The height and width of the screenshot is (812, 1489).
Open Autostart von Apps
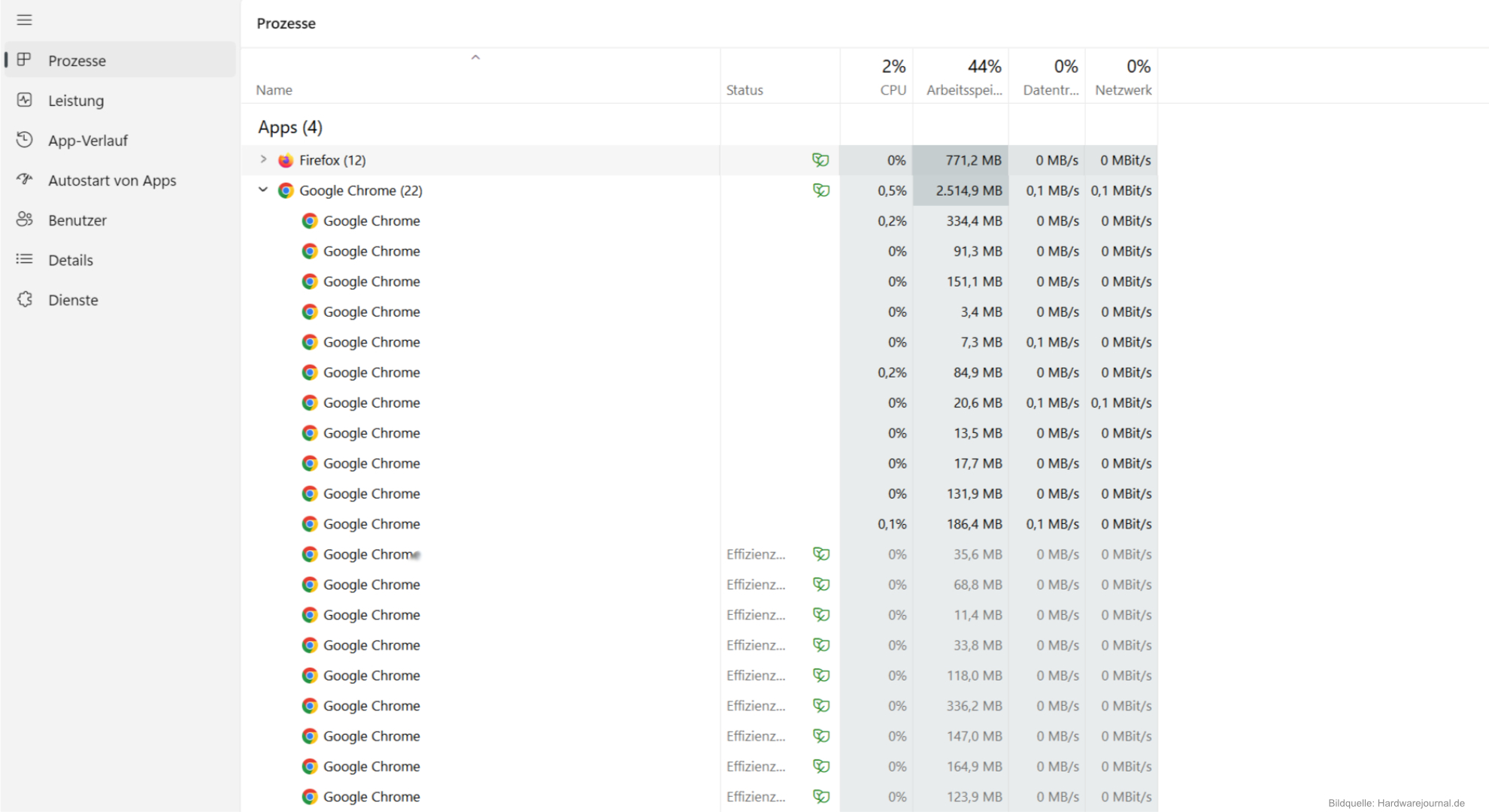[120, 180]
